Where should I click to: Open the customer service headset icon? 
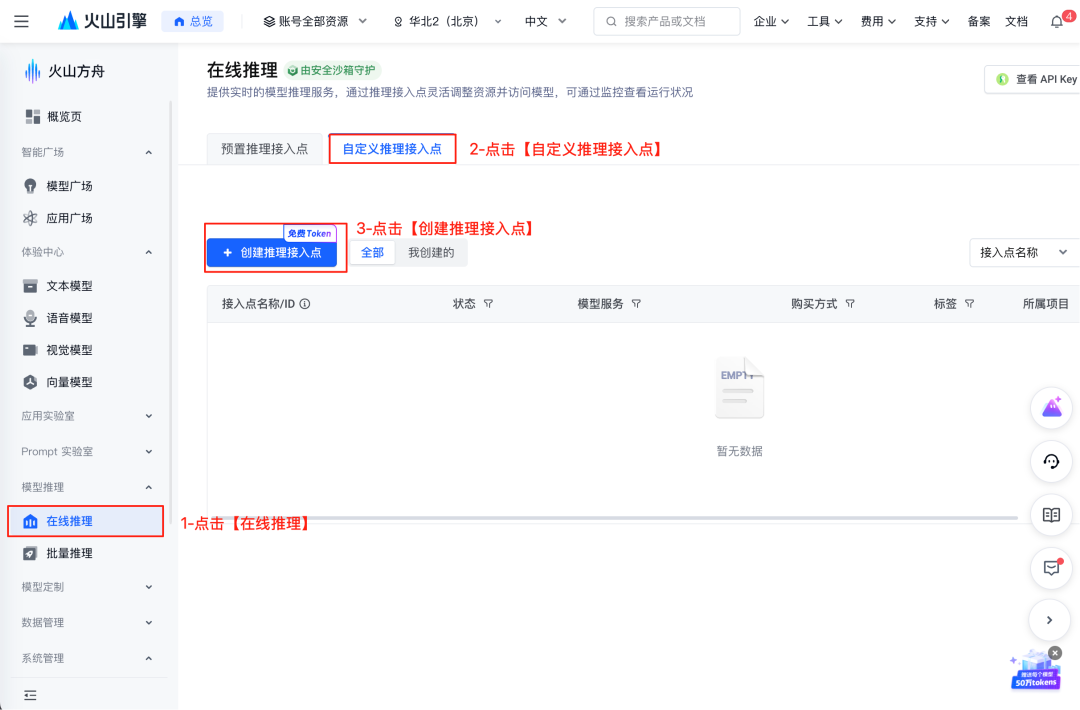[1051, 461]
